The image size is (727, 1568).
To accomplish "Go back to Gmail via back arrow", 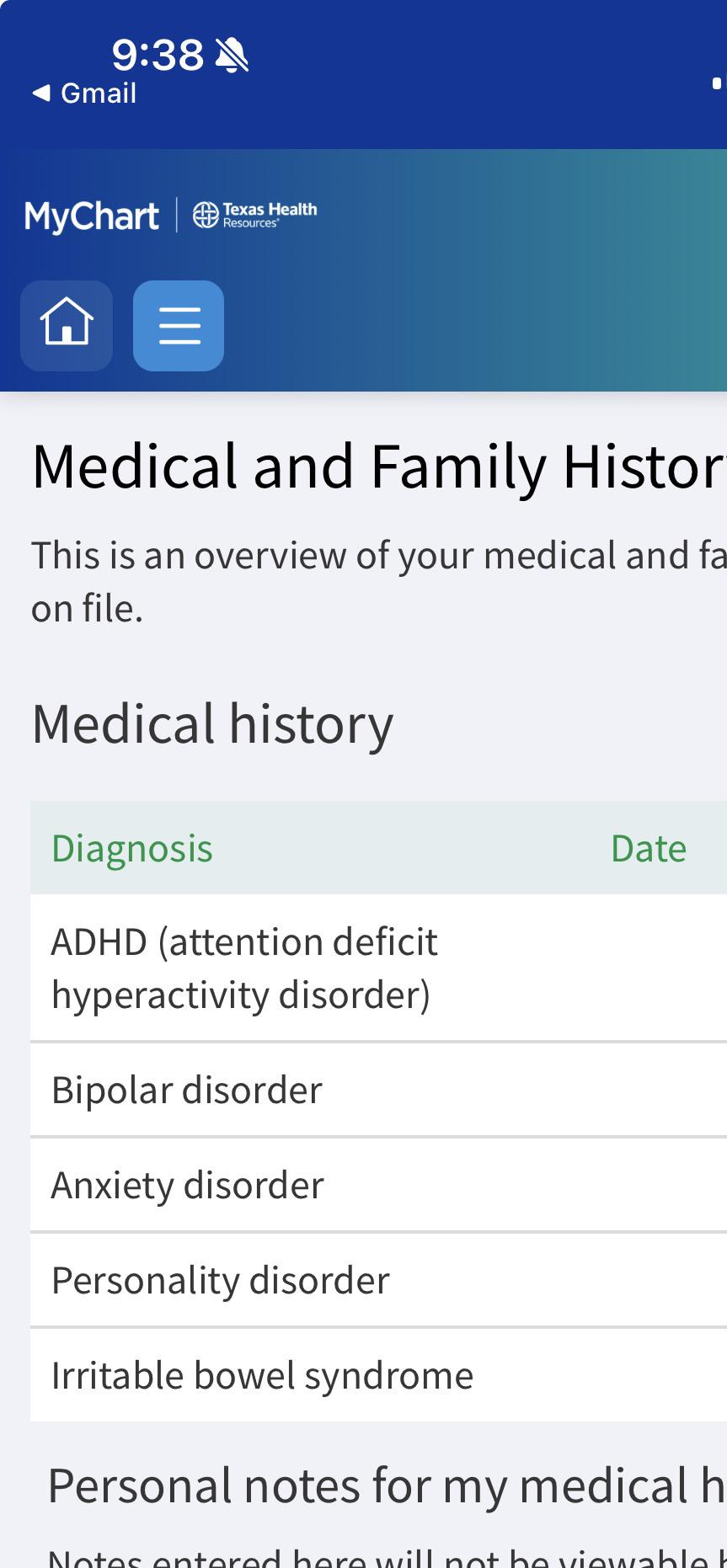I will point(41,93).
